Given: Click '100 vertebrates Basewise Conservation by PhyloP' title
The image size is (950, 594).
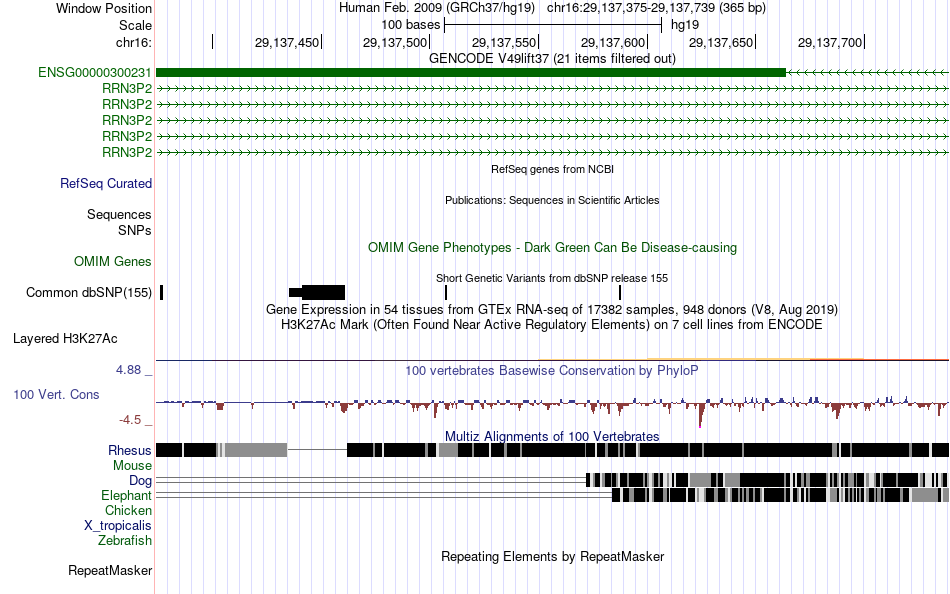Looking at the screenshot, I should tap(552, 370).
